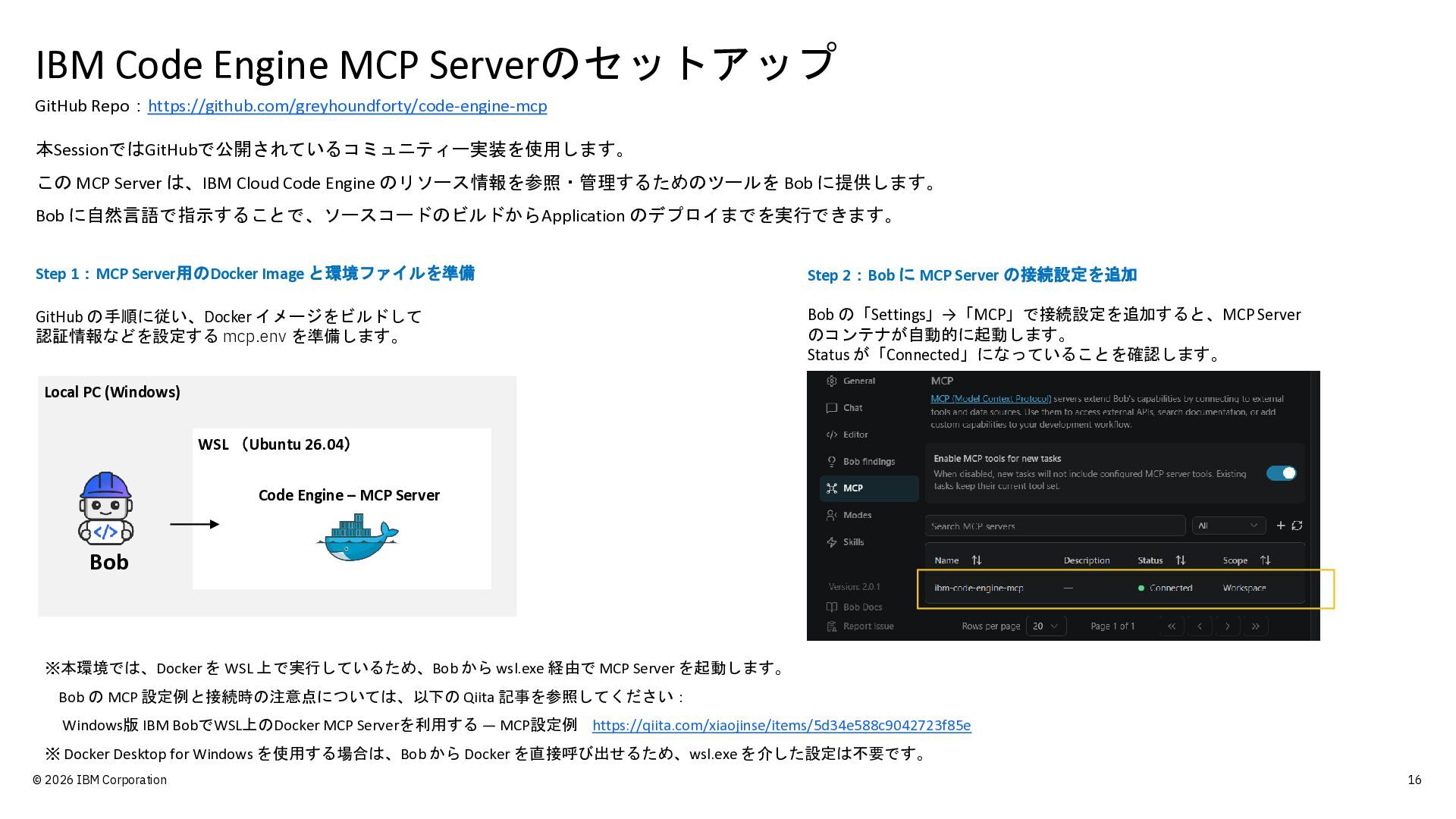Screen dimensions: 1456x819
Task: Go to first page of servers
Action: pos(1172,626)
